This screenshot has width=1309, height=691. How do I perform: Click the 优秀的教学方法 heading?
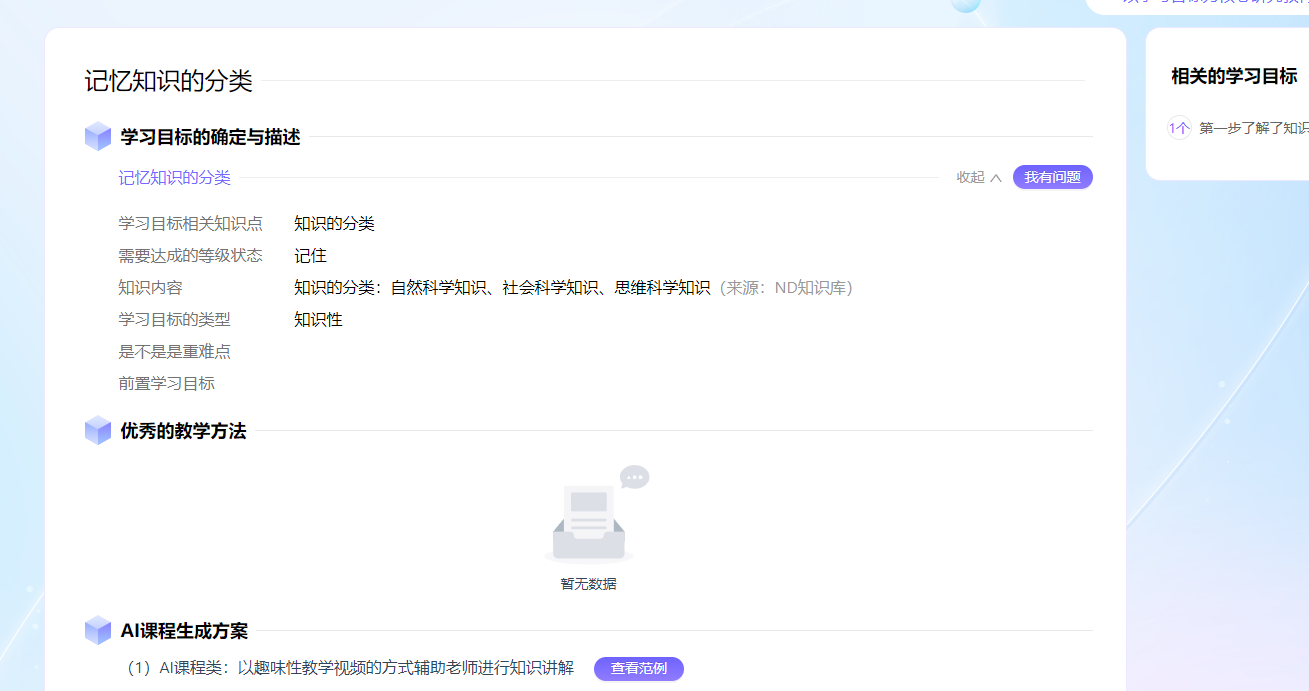(x=183, y=431)
